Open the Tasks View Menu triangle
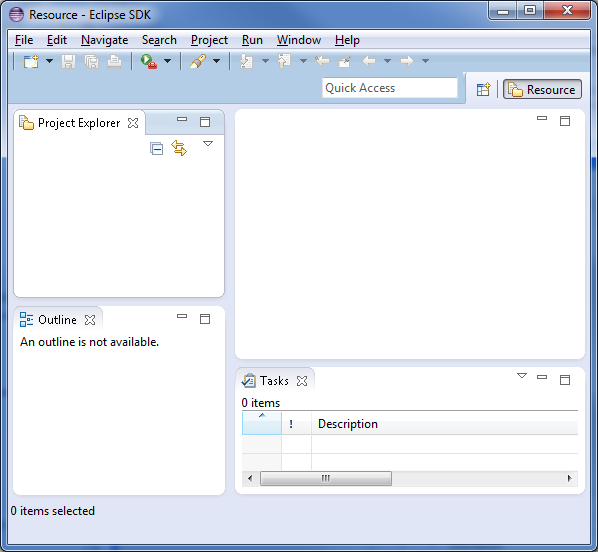Screen dimensions: 598x552 click(522, 376)
